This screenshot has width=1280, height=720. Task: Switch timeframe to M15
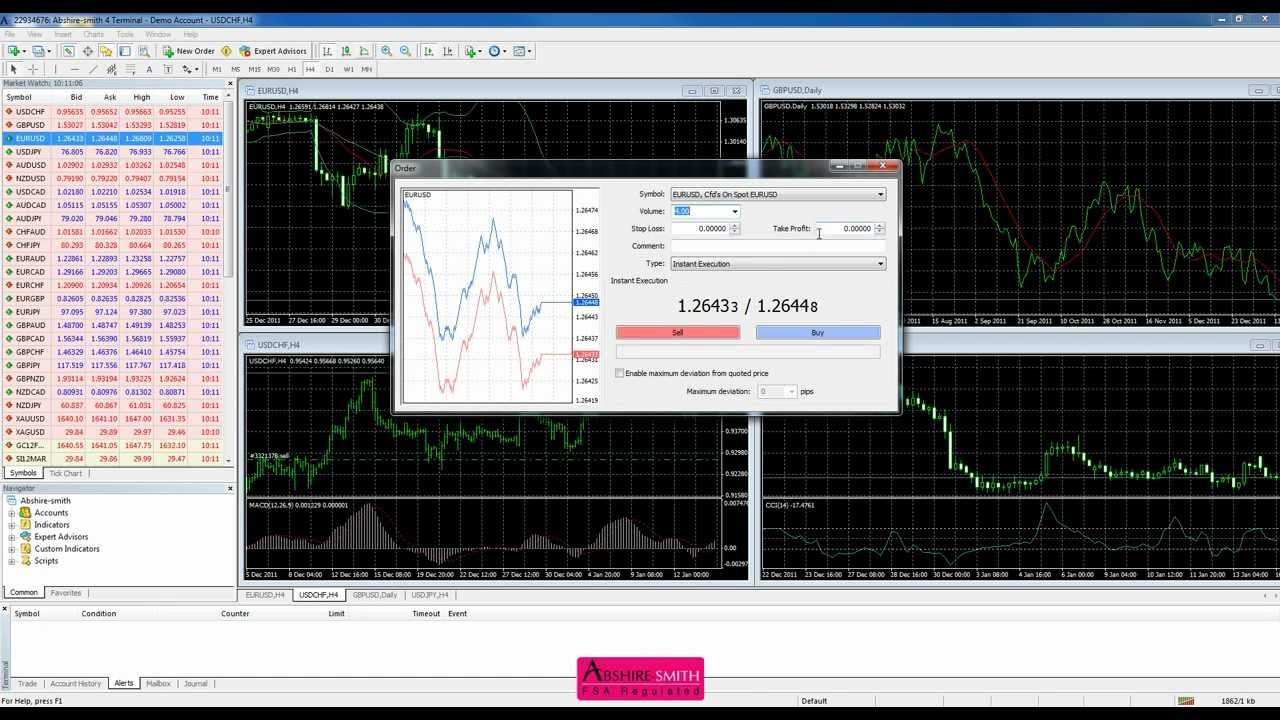click(x=254, y=69)
